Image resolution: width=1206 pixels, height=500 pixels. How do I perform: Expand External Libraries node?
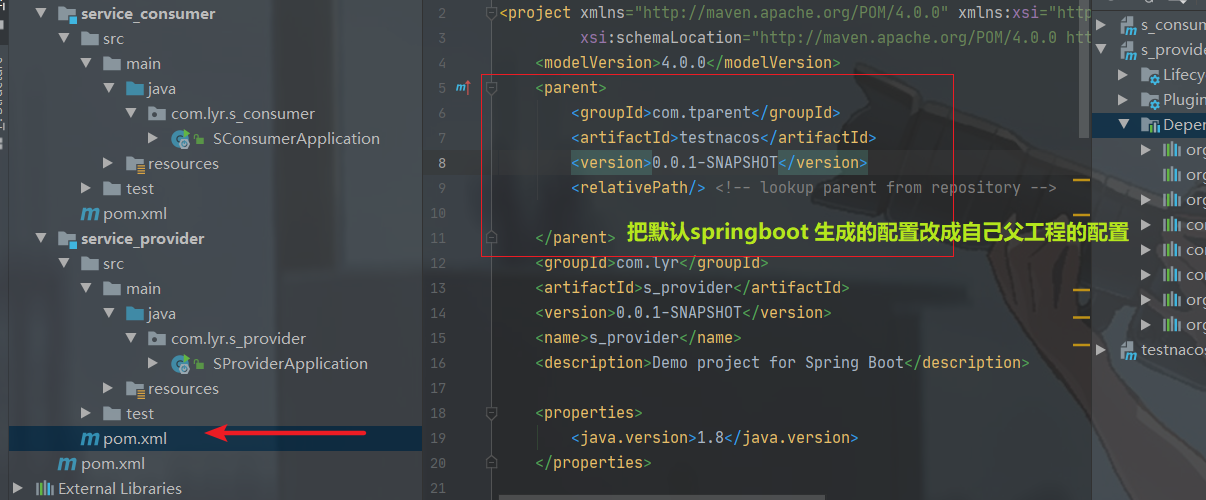20,489
